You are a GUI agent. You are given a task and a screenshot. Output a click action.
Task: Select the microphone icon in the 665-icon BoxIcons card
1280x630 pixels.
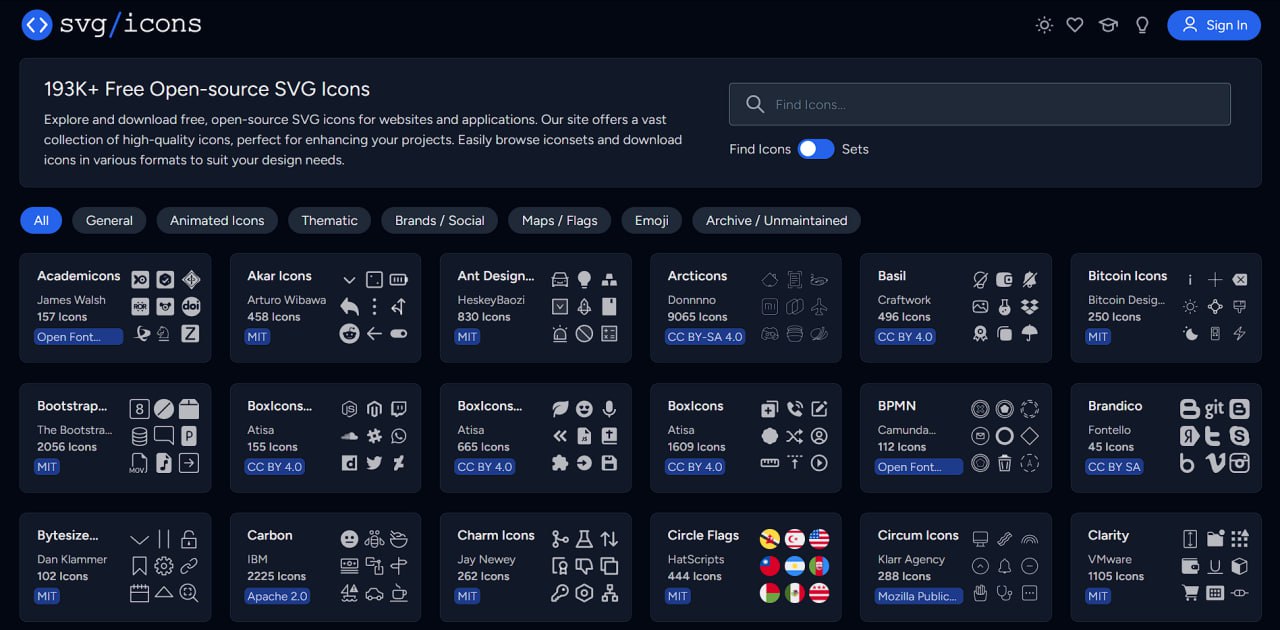(x=609, y=409)
